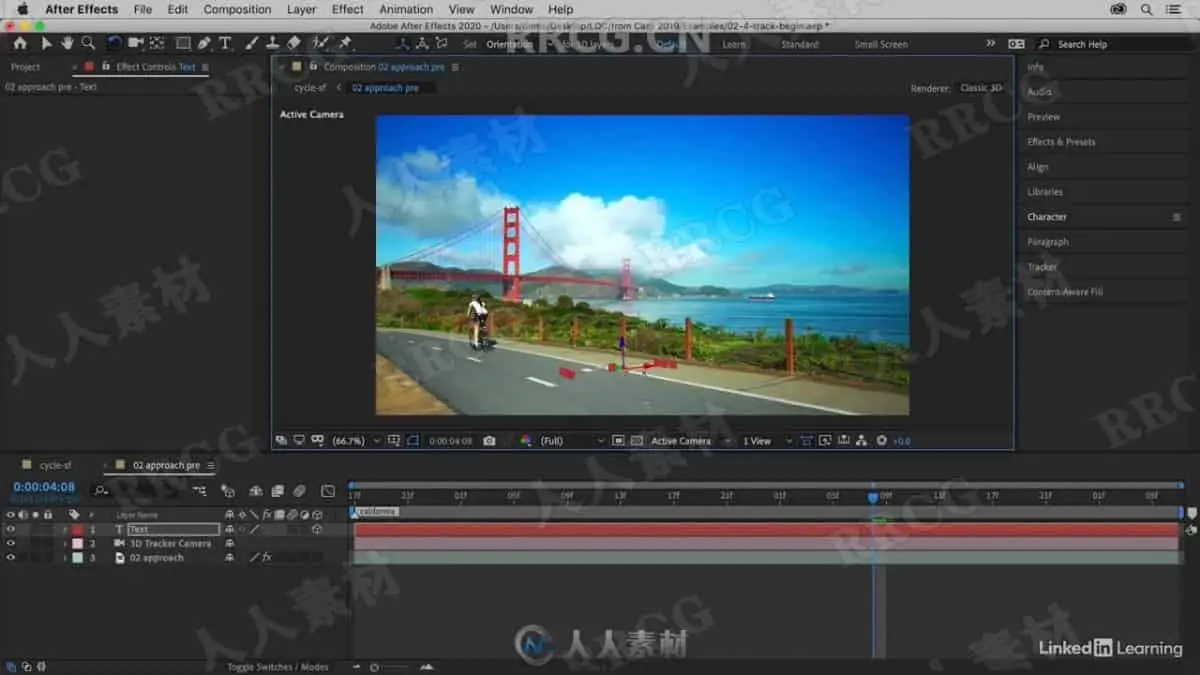This screenshot has height=675, width=1200.
Task: Select the Pen tool
Action: [204, 43]
